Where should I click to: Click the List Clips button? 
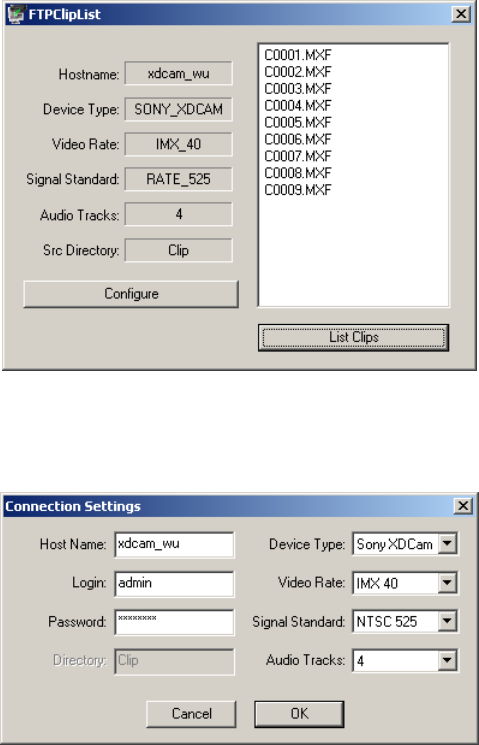[354, 337]
